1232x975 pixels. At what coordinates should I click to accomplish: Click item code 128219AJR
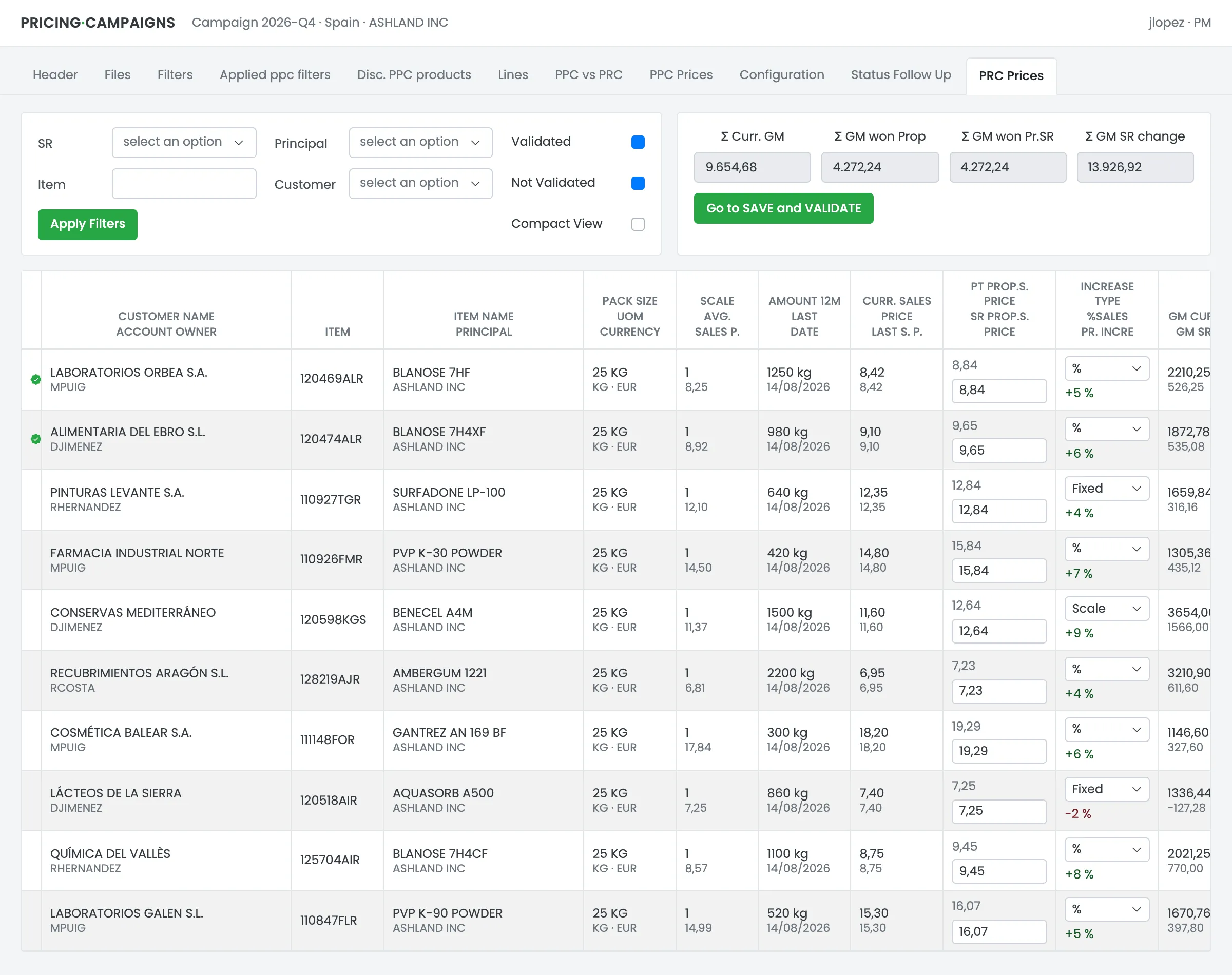(330, 679)
